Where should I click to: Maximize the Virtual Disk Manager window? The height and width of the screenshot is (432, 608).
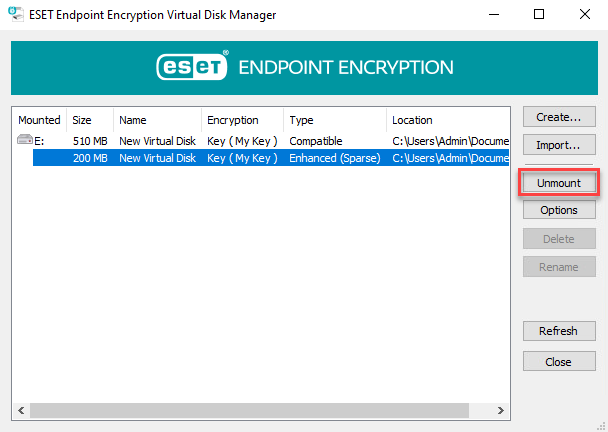pos(539,14)
